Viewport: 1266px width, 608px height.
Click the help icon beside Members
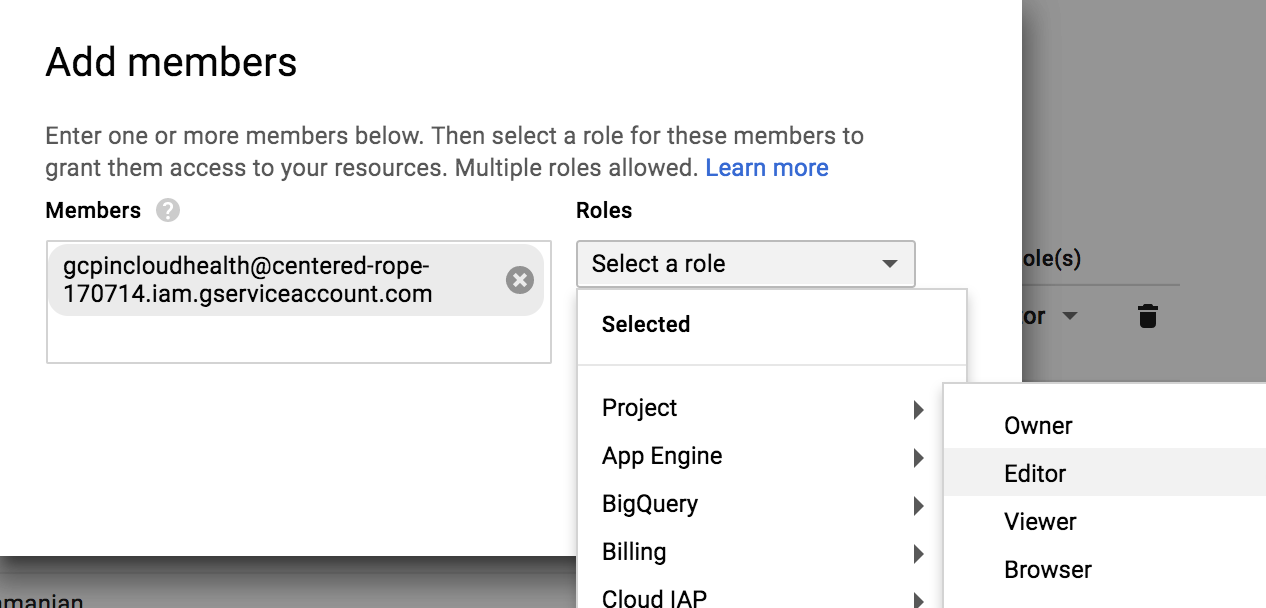[168, 211]
